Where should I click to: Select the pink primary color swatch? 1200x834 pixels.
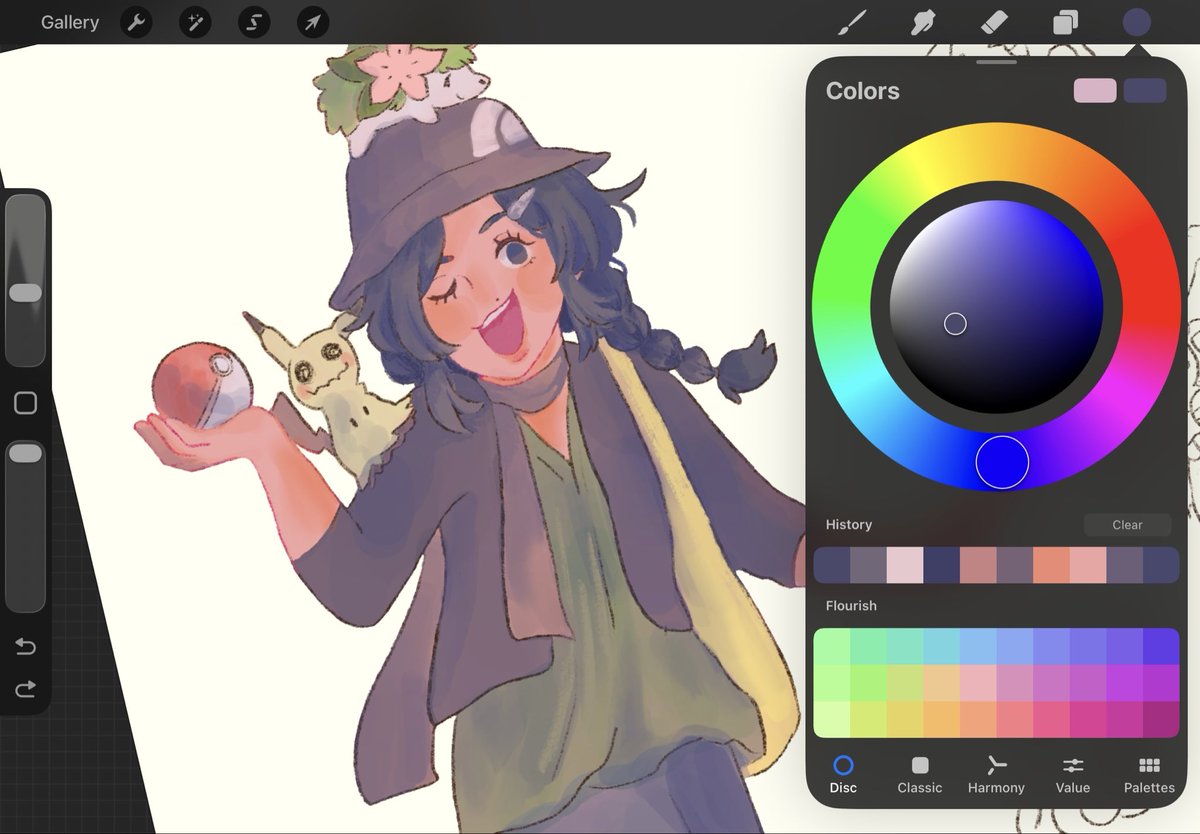click(1095, 91)
